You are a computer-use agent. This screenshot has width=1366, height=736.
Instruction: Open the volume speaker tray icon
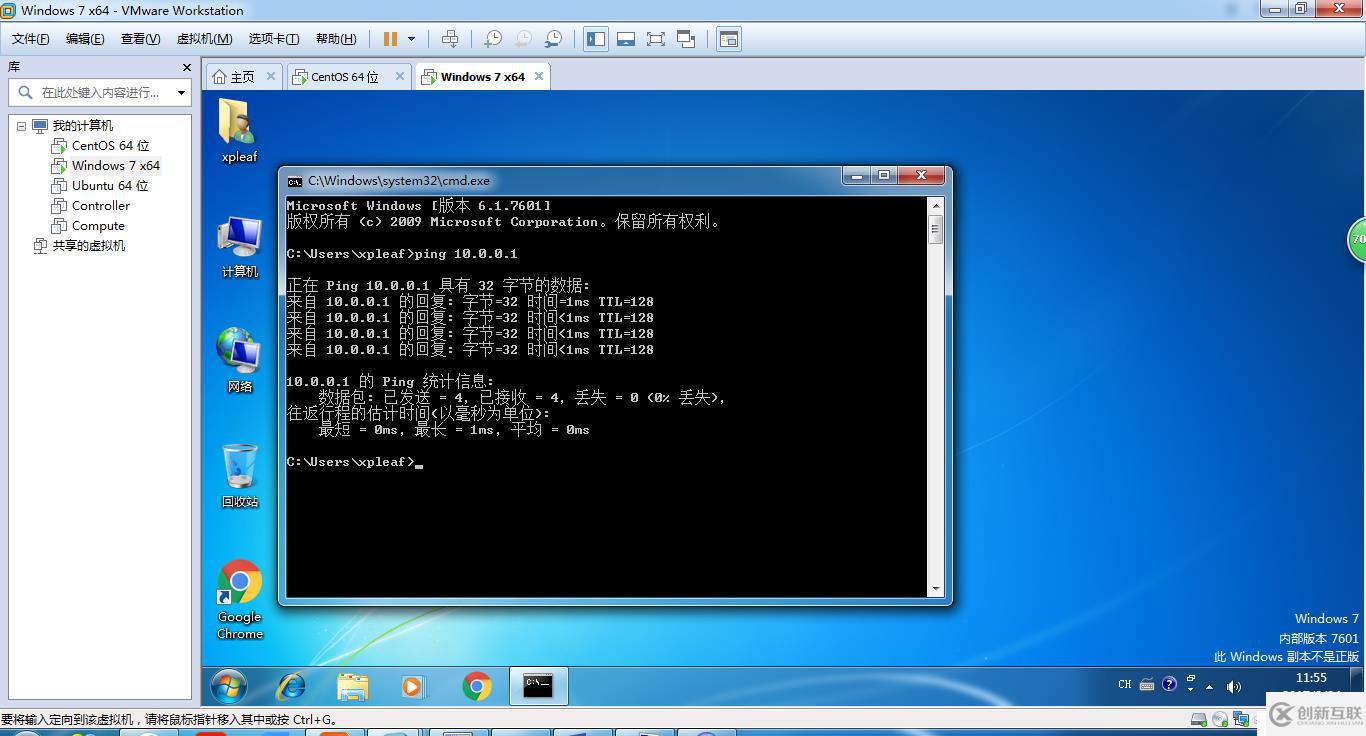[x=1233, y=687]
